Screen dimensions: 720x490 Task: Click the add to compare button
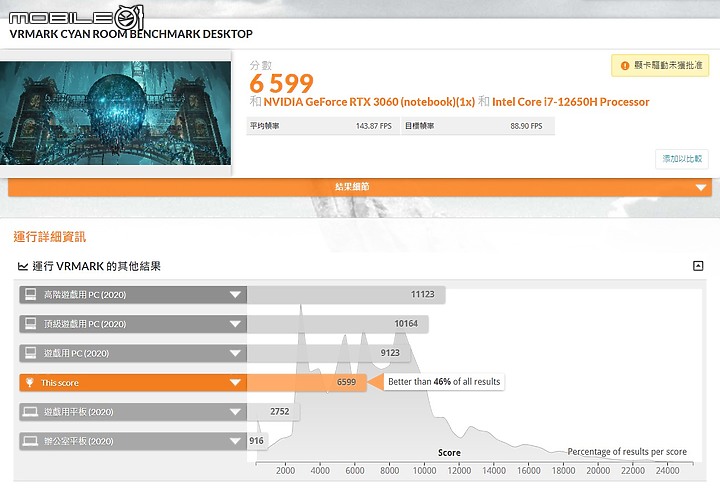[x=682, y=159]
